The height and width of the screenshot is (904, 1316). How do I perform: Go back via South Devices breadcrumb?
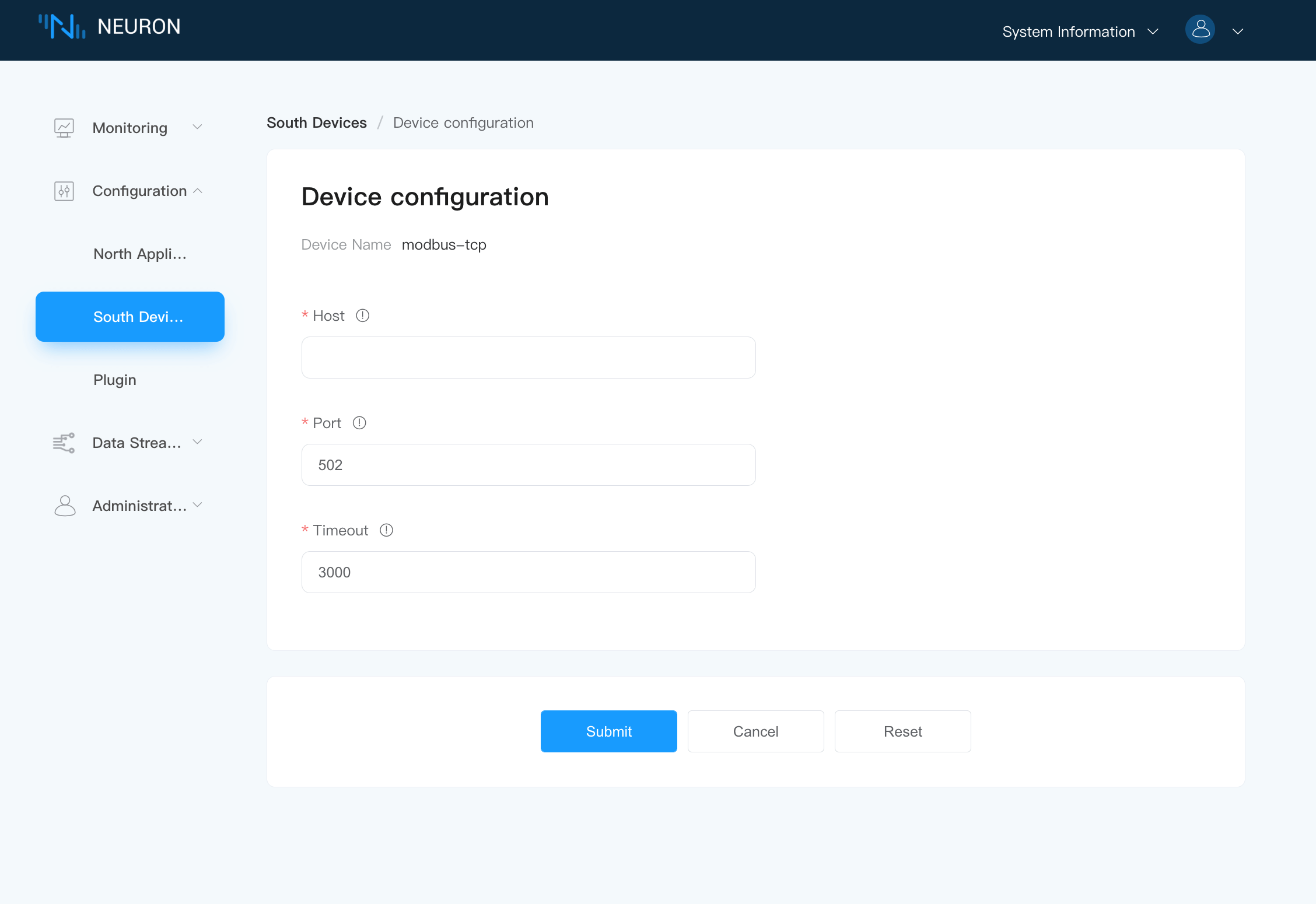pos(317,122)
